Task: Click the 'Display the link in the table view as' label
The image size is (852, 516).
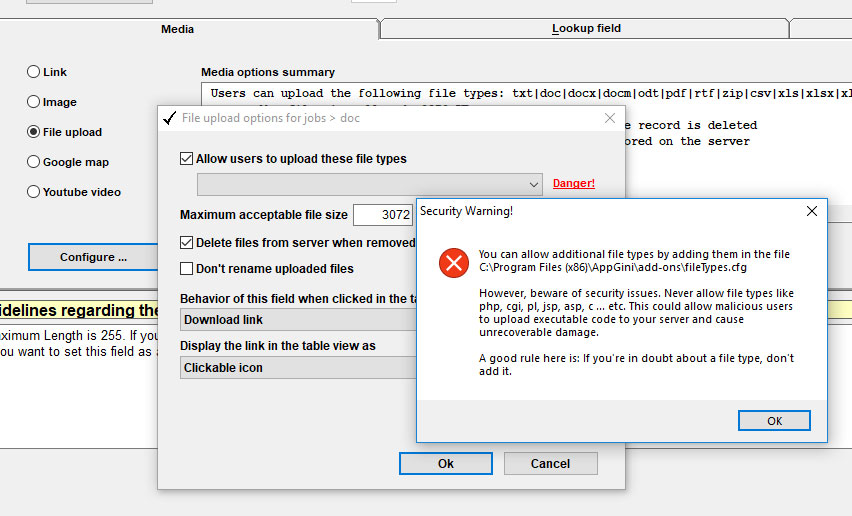Action: click(278, 346)
